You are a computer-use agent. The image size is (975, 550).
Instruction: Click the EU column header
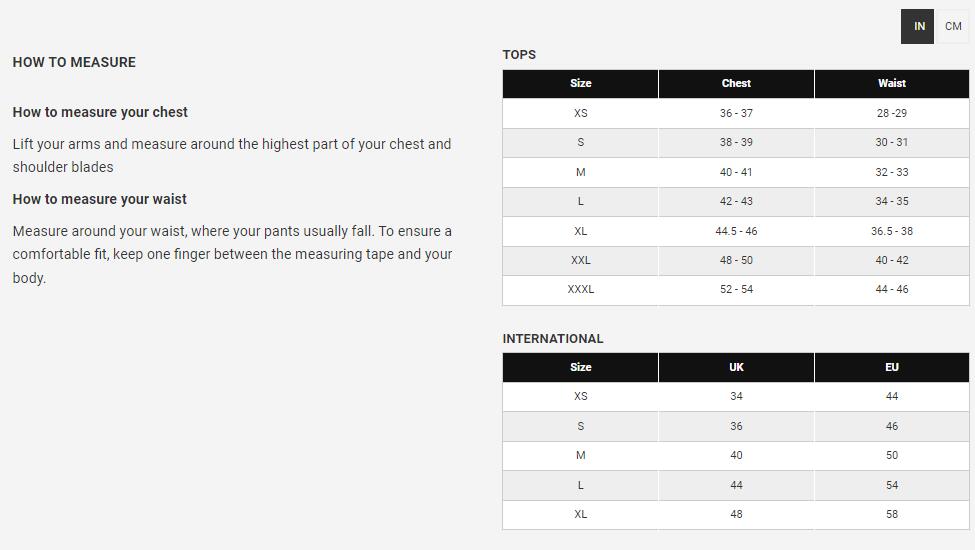(x=891, y=368)
